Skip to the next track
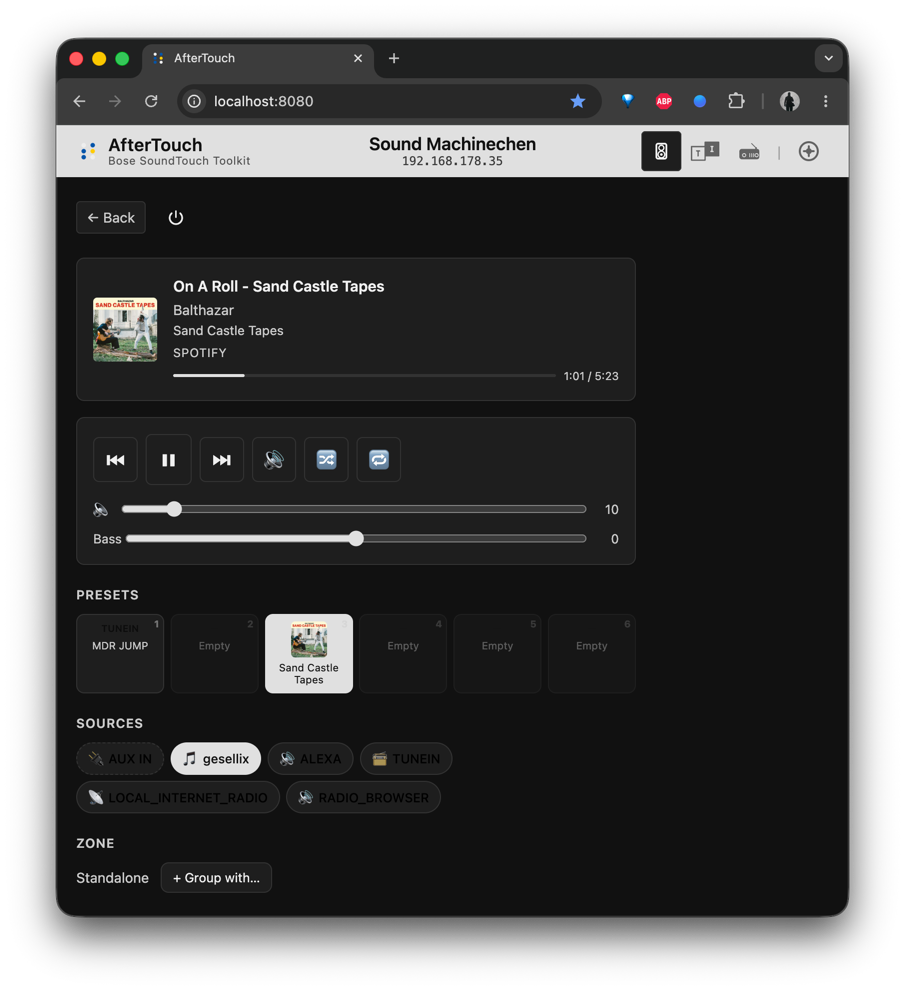905x991 pixels. (221, 459)
